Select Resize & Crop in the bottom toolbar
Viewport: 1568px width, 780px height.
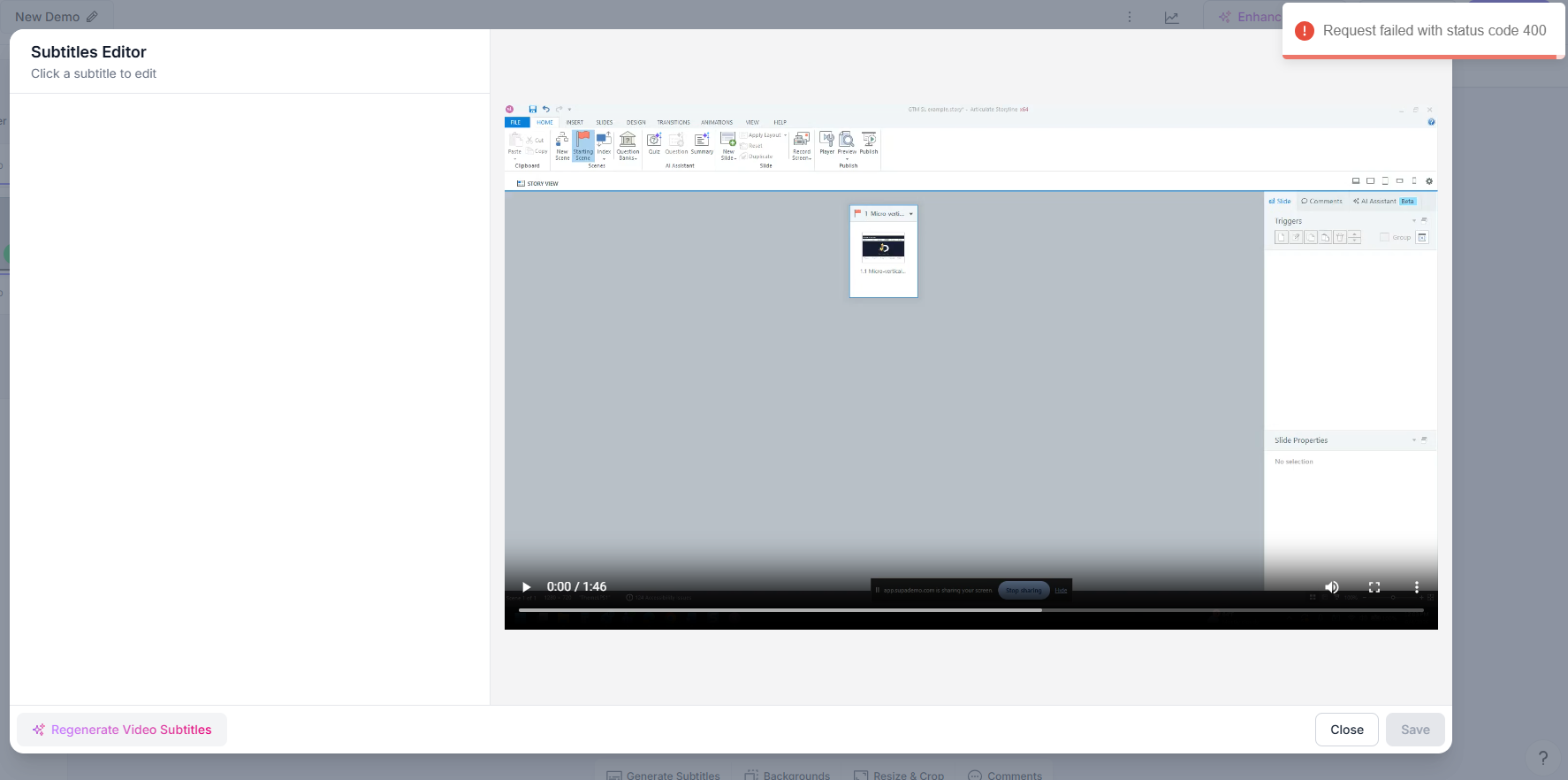click(x=899, y=776)
